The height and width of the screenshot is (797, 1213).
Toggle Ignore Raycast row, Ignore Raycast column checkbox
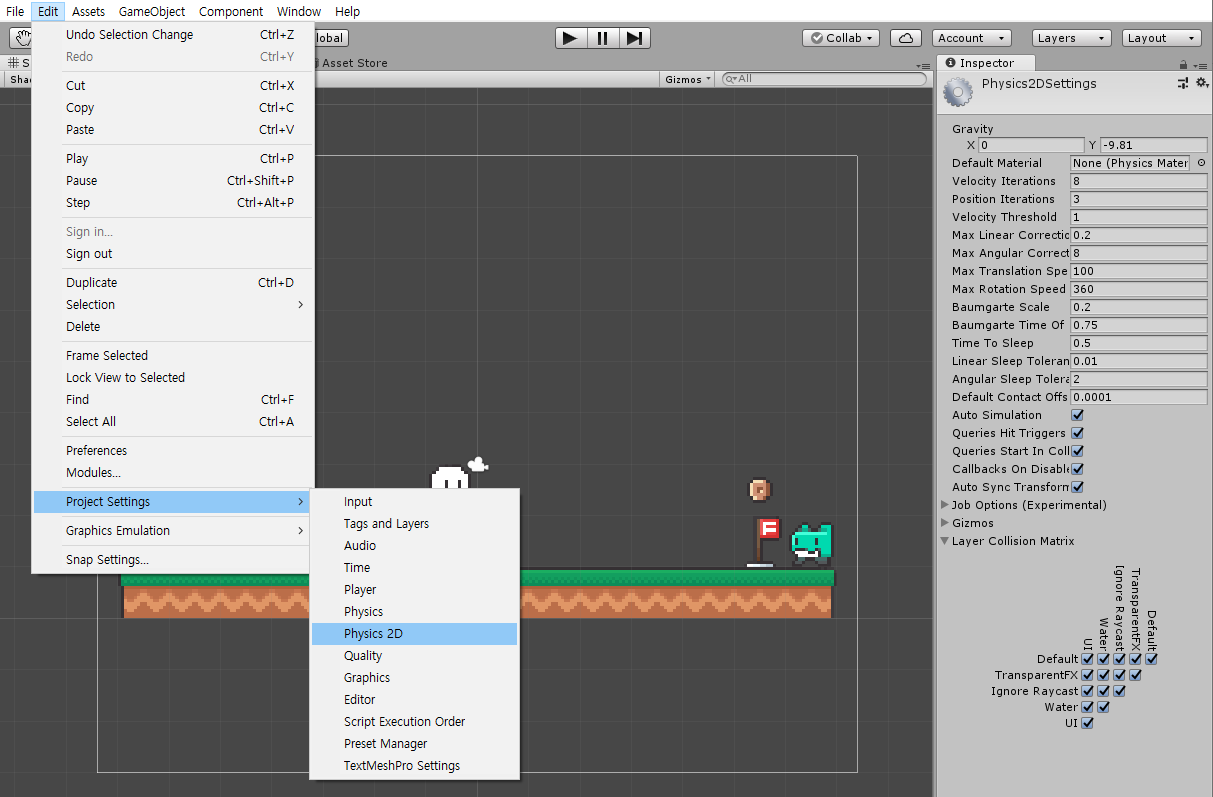pyautogui.click(x=1120, y=691)
